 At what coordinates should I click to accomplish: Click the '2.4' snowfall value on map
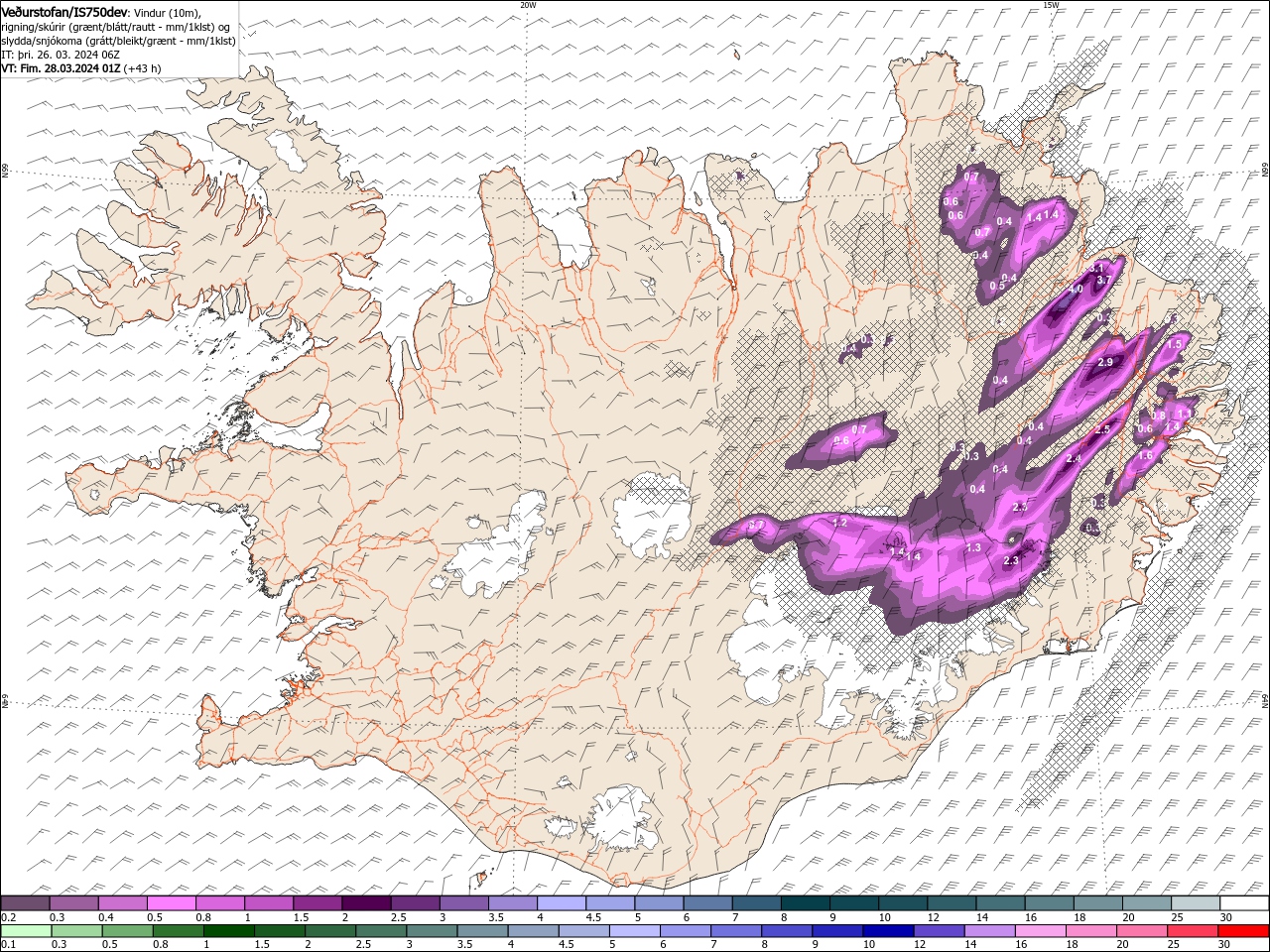1074,459
